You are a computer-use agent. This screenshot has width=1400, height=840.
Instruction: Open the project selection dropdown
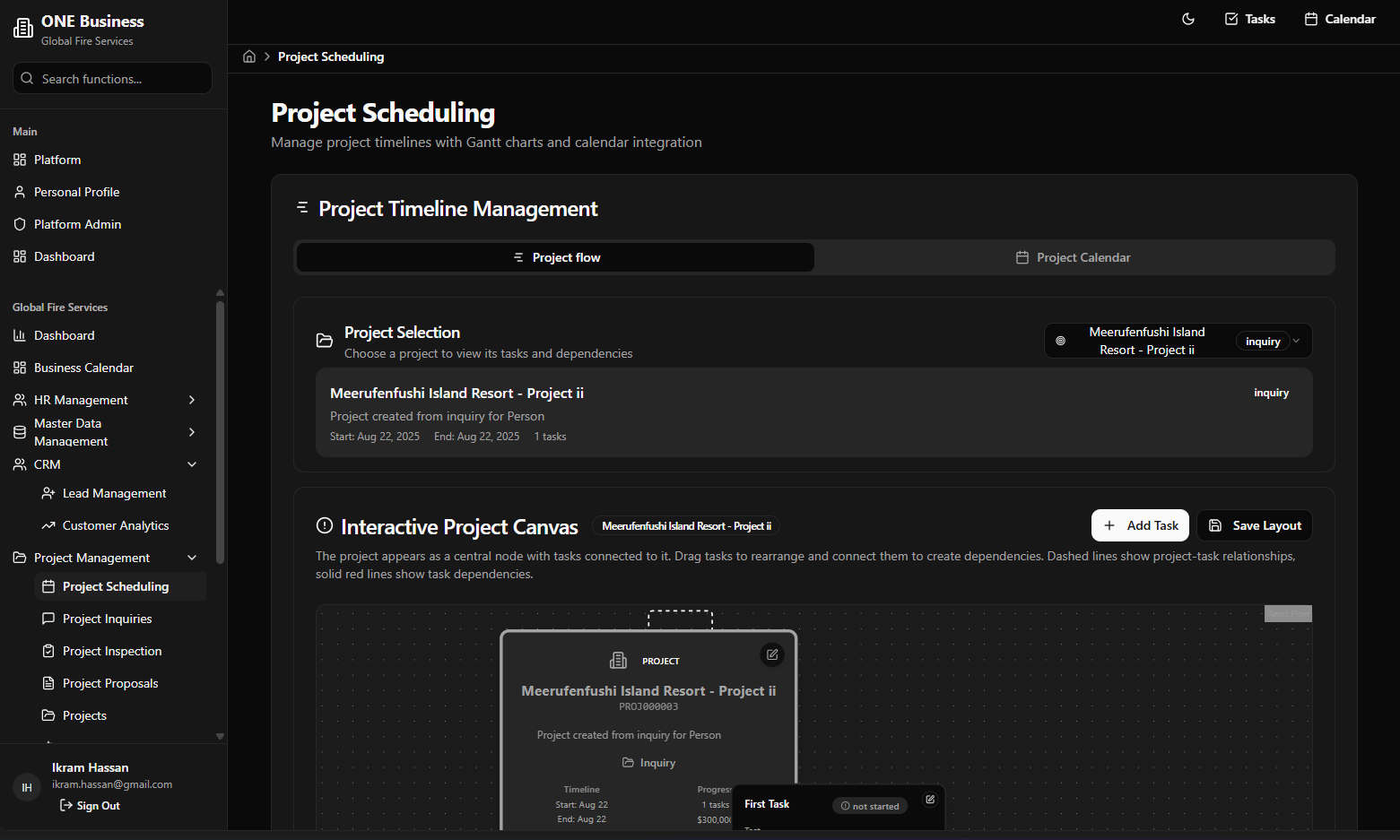pos(1178,341)
